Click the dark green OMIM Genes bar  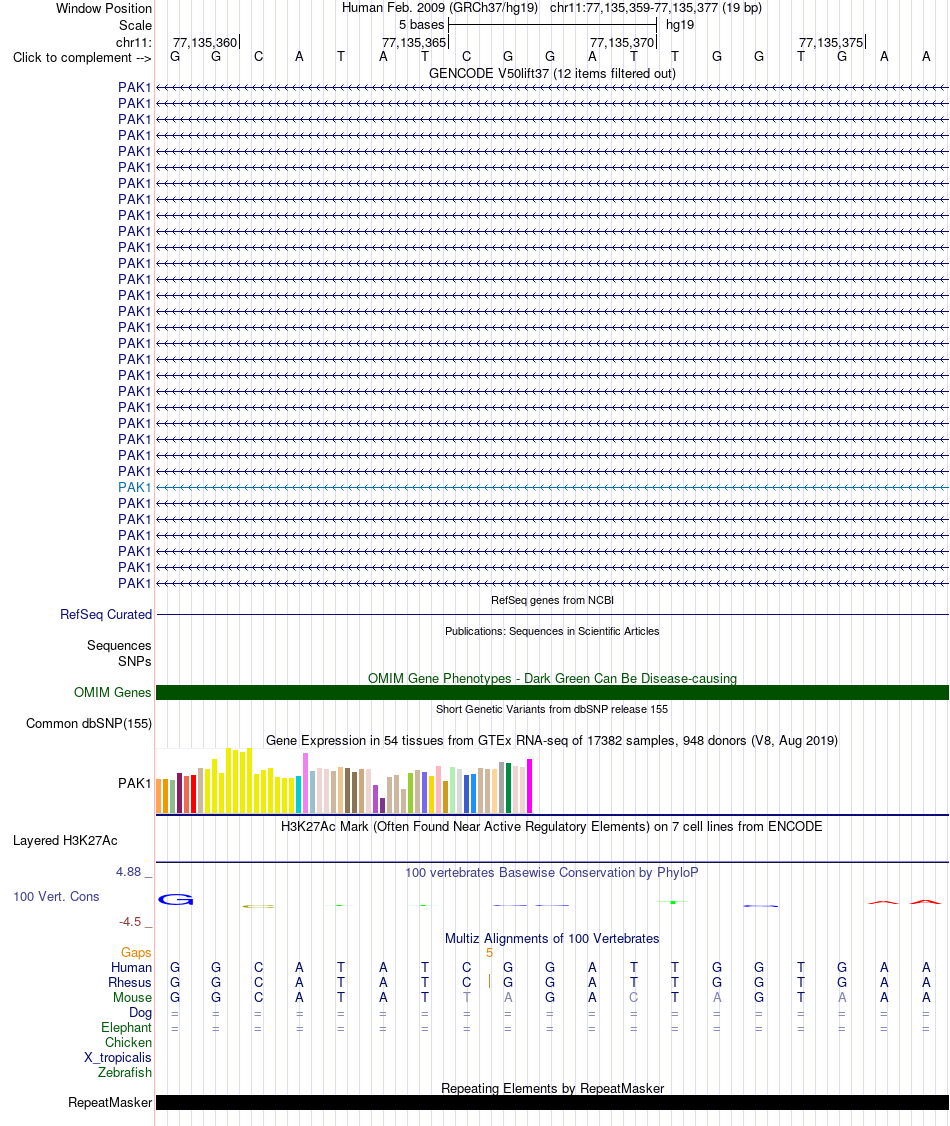tap(552, 692)
